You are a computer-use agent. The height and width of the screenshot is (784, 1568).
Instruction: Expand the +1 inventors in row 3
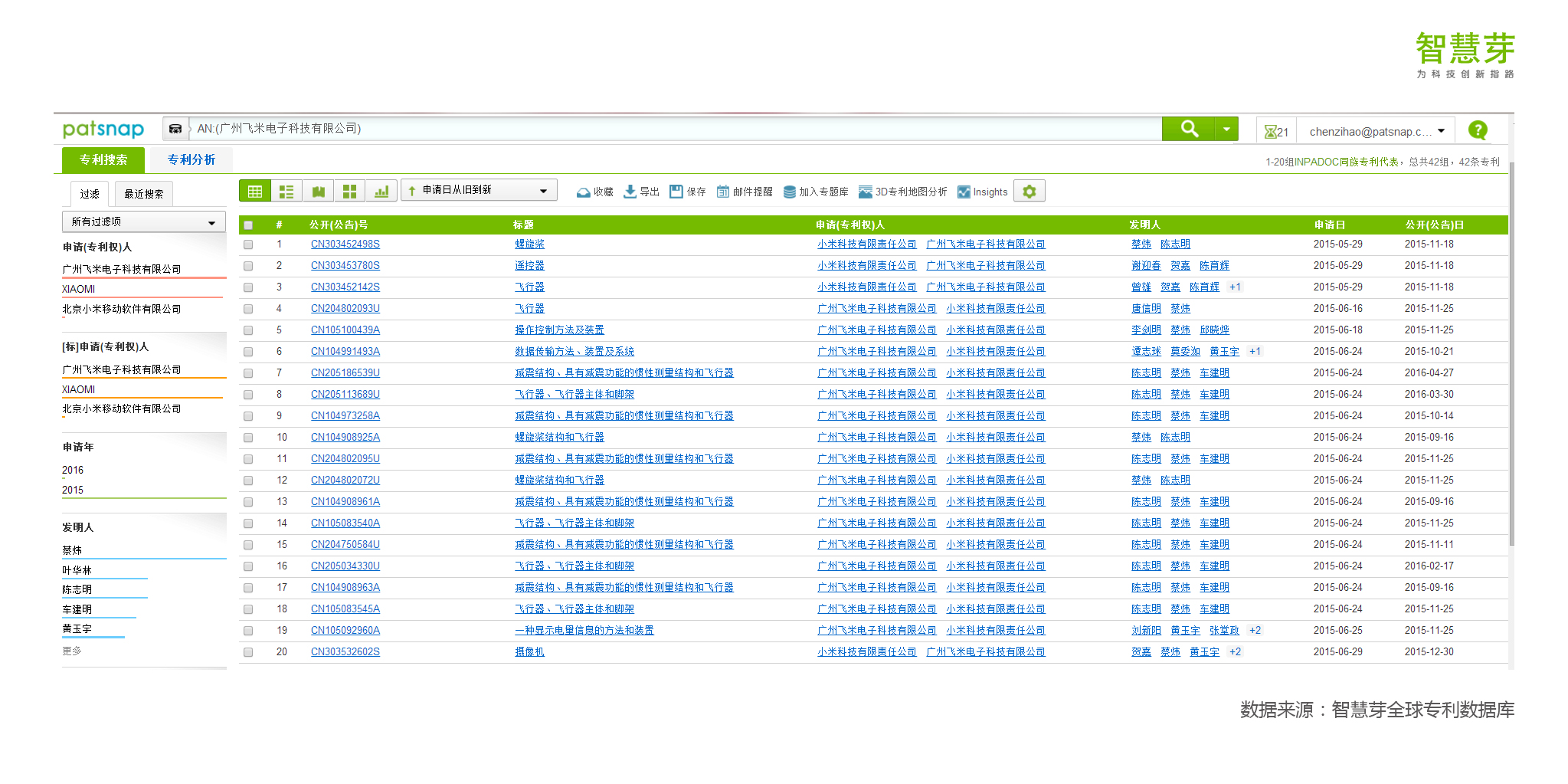coord(1235,287)
